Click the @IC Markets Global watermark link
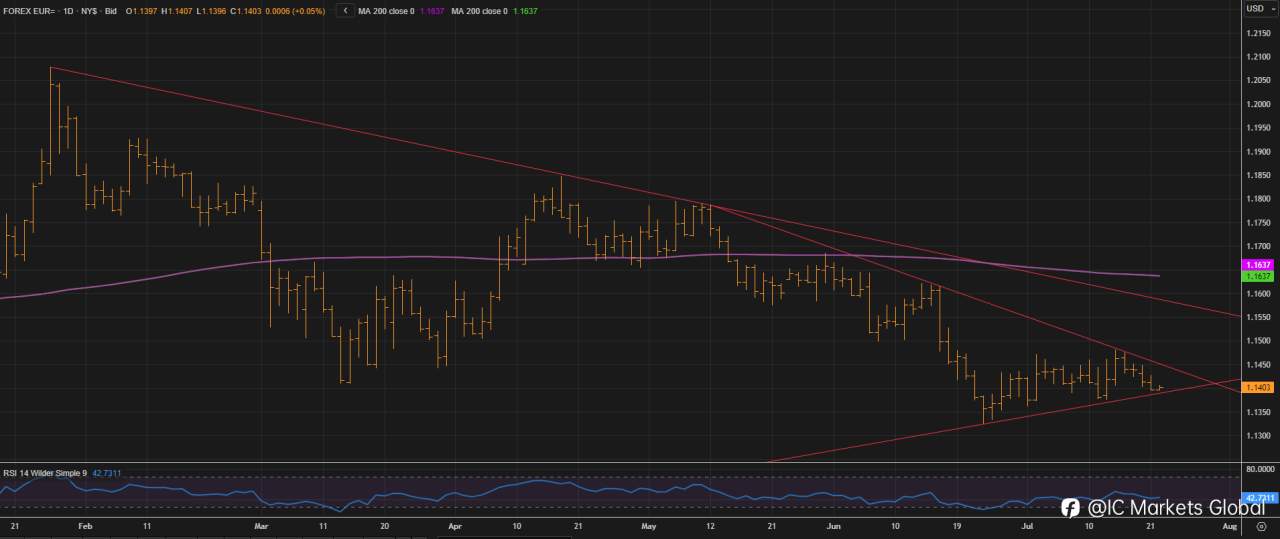The height and width of the screenshot is (539, 1280). tap(1176, 508)
